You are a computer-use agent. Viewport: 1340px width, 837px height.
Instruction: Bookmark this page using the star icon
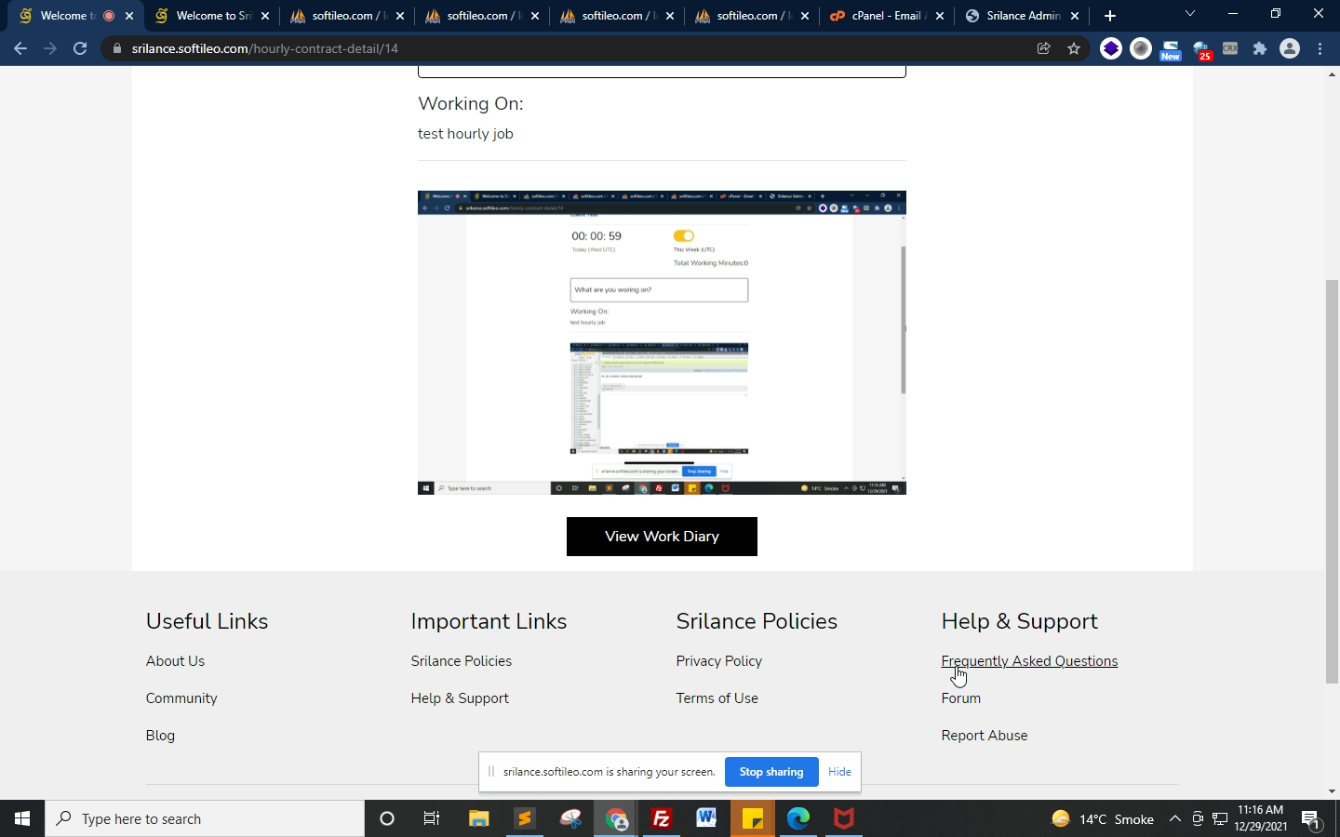tap(1073, 48)
